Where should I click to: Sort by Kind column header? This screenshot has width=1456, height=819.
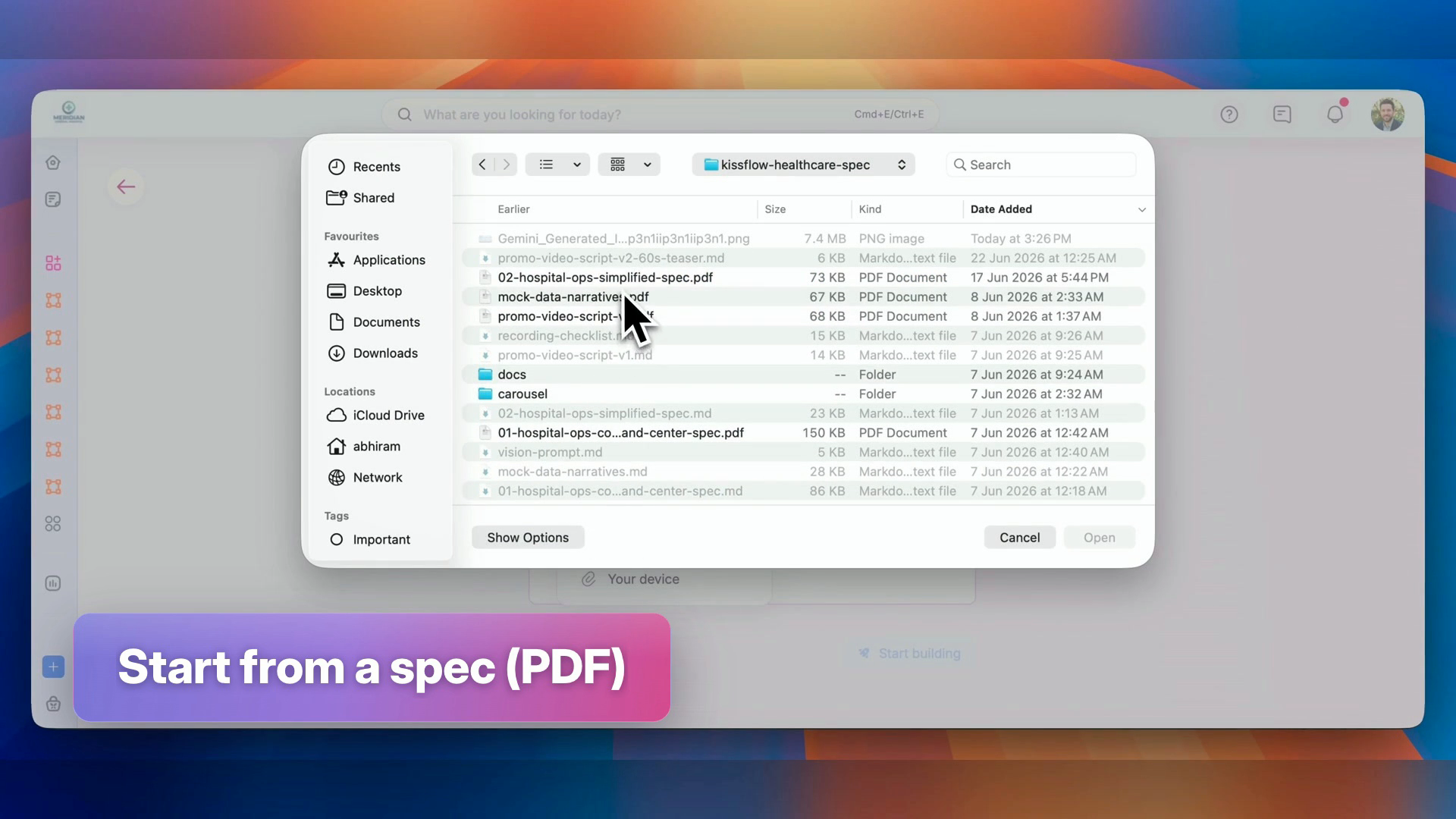[x=870, y=209]
